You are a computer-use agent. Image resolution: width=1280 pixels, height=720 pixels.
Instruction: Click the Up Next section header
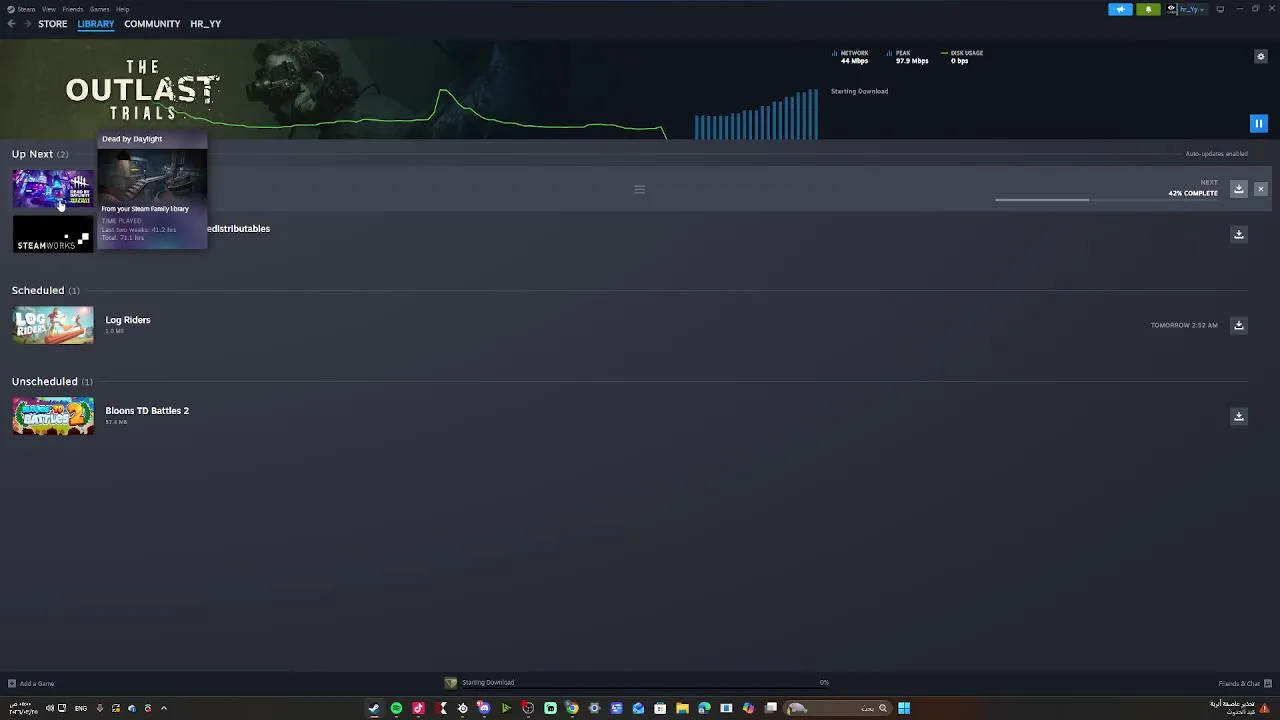coord(40,154)
